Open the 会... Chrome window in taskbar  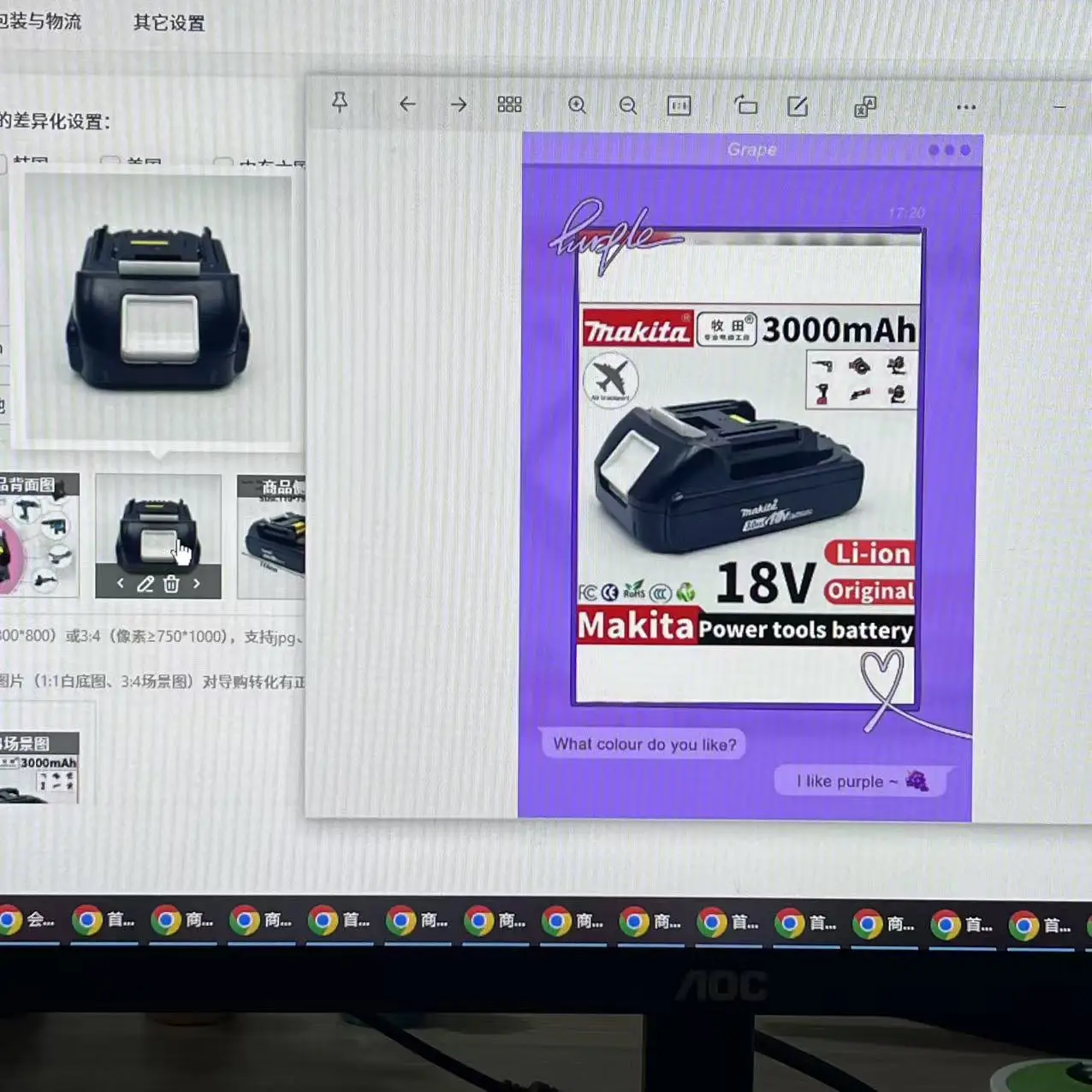coord(27,921)
